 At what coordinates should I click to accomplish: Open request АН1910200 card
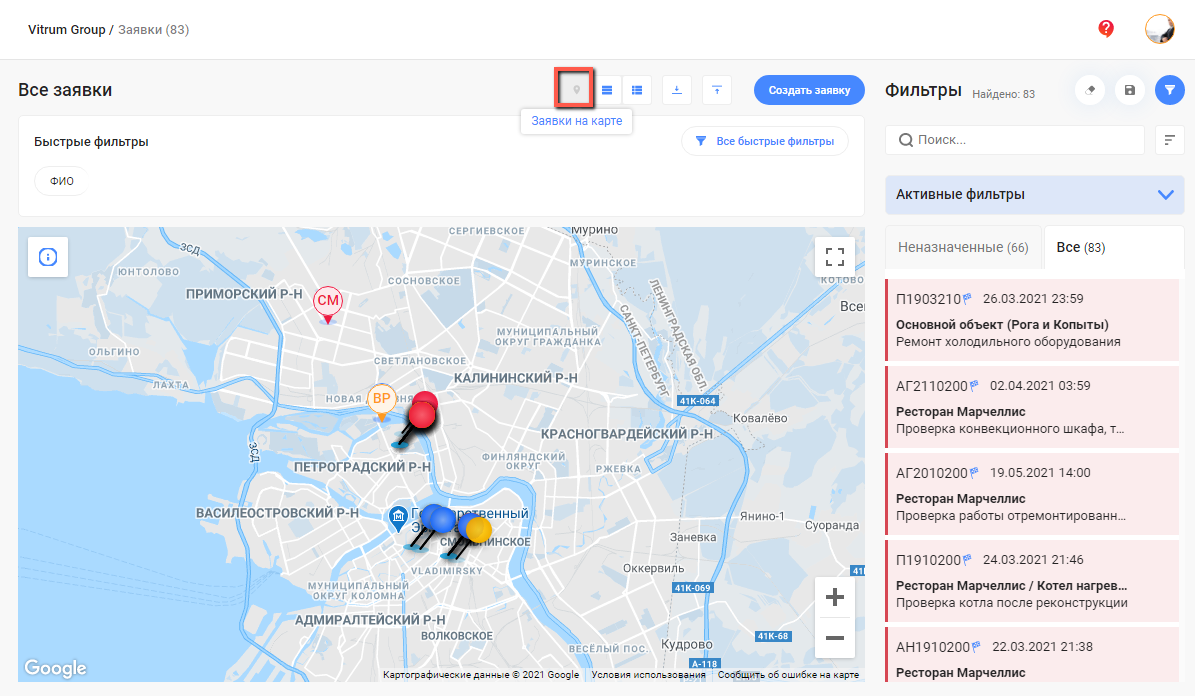pos(1032,655)
